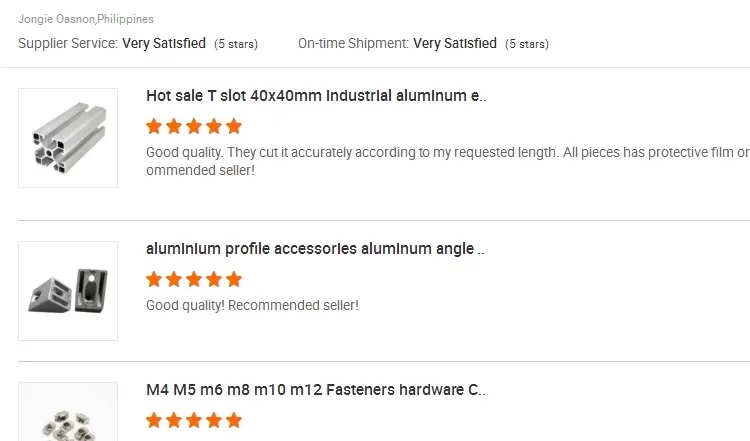Image resolution: width=750 pixels, height=441 pixels.
Task: Click the fifth star of angle bracket review
Action: tap(234, 279)
